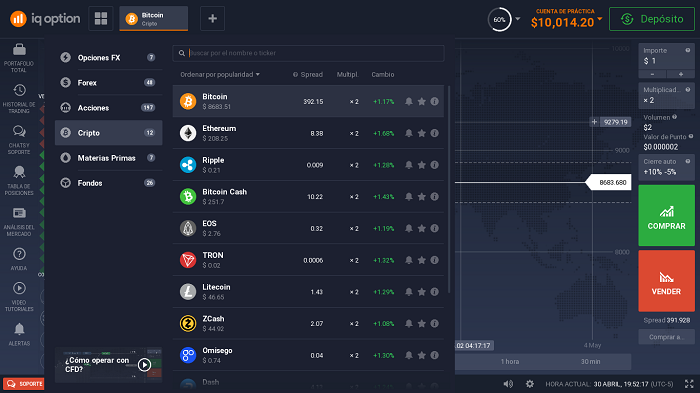Open info for Bitcoin row
Image resolution: width=700 pixels, height=393 pixels.
tap(434, 101)
